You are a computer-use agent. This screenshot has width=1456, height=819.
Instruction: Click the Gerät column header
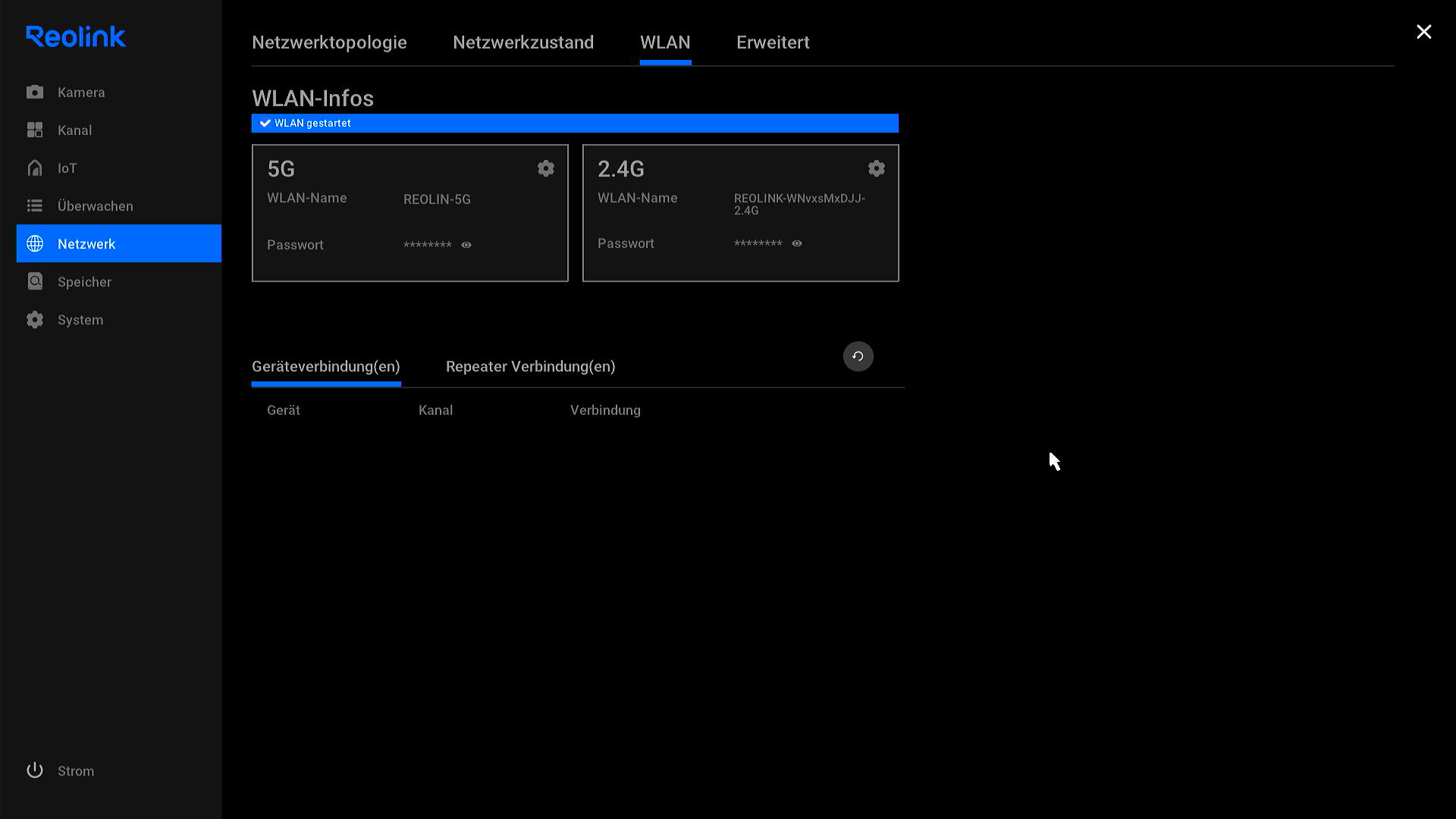tap(284, 410)
